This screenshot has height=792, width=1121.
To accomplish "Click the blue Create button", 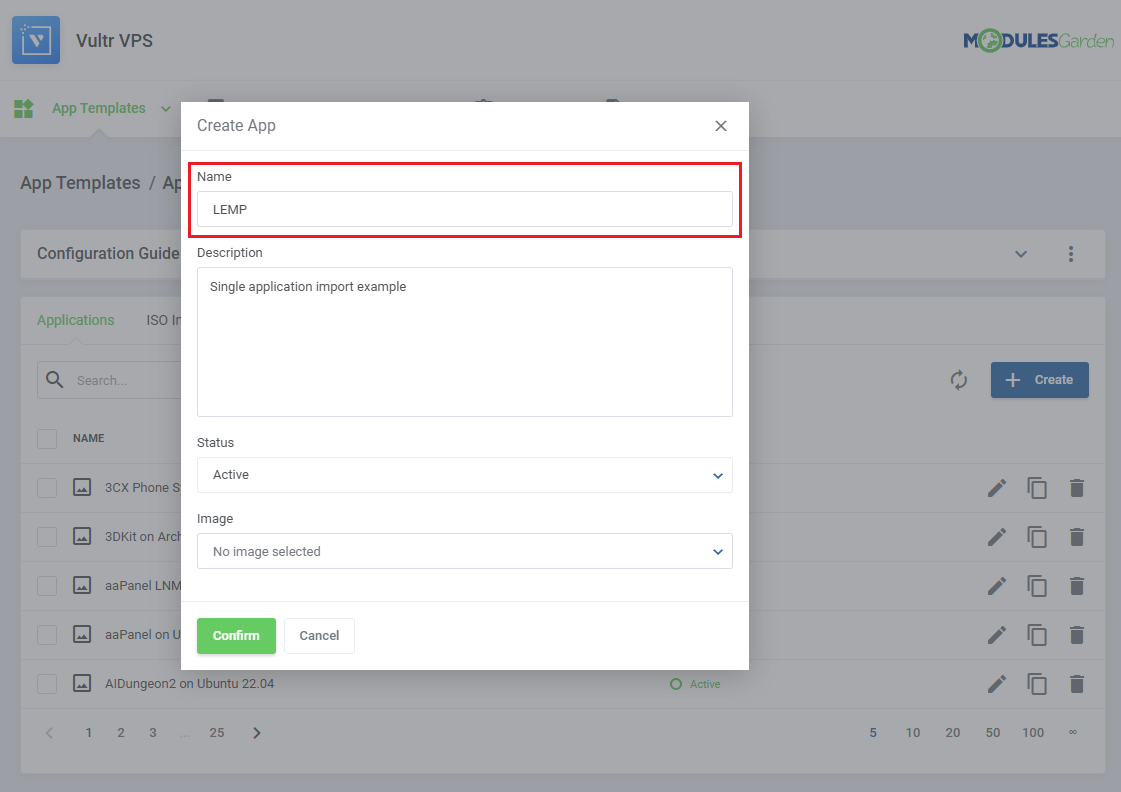I will tap(1039, 380).
